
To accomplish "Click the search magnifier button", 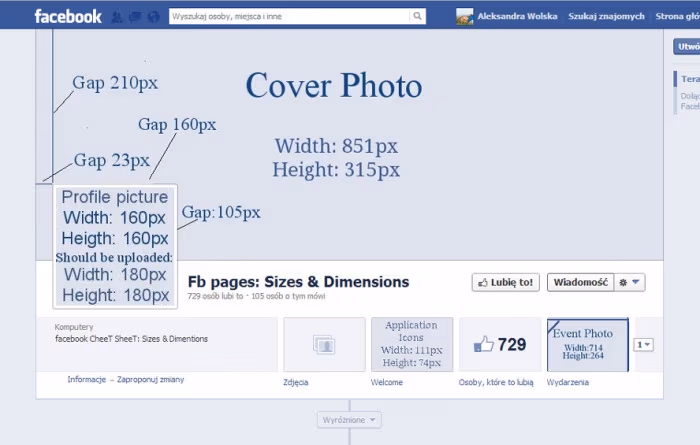I will click(x=417, y=16).
